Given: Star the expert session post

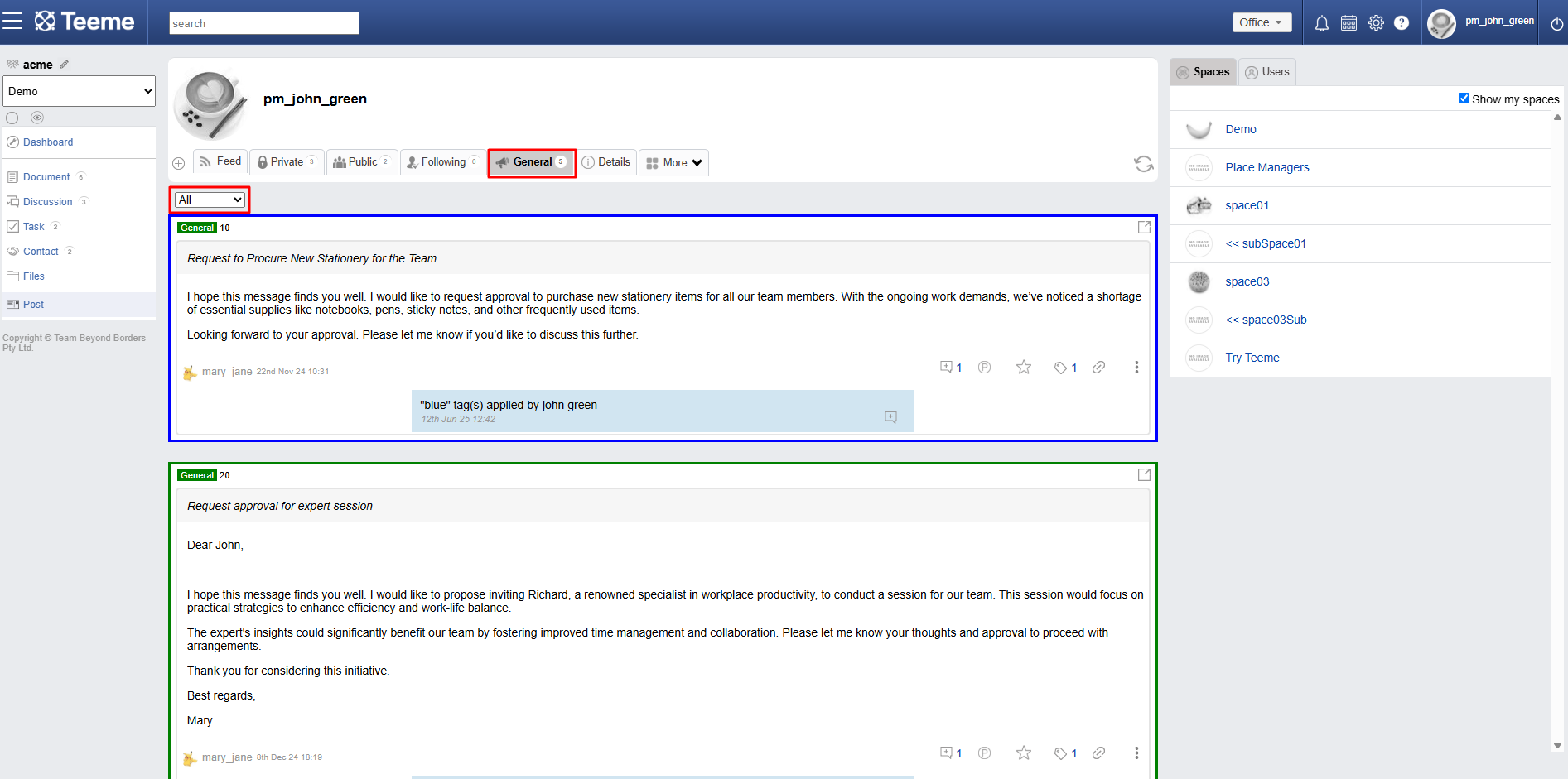Looking at the screenshot, I should [x=1024, y=753].
